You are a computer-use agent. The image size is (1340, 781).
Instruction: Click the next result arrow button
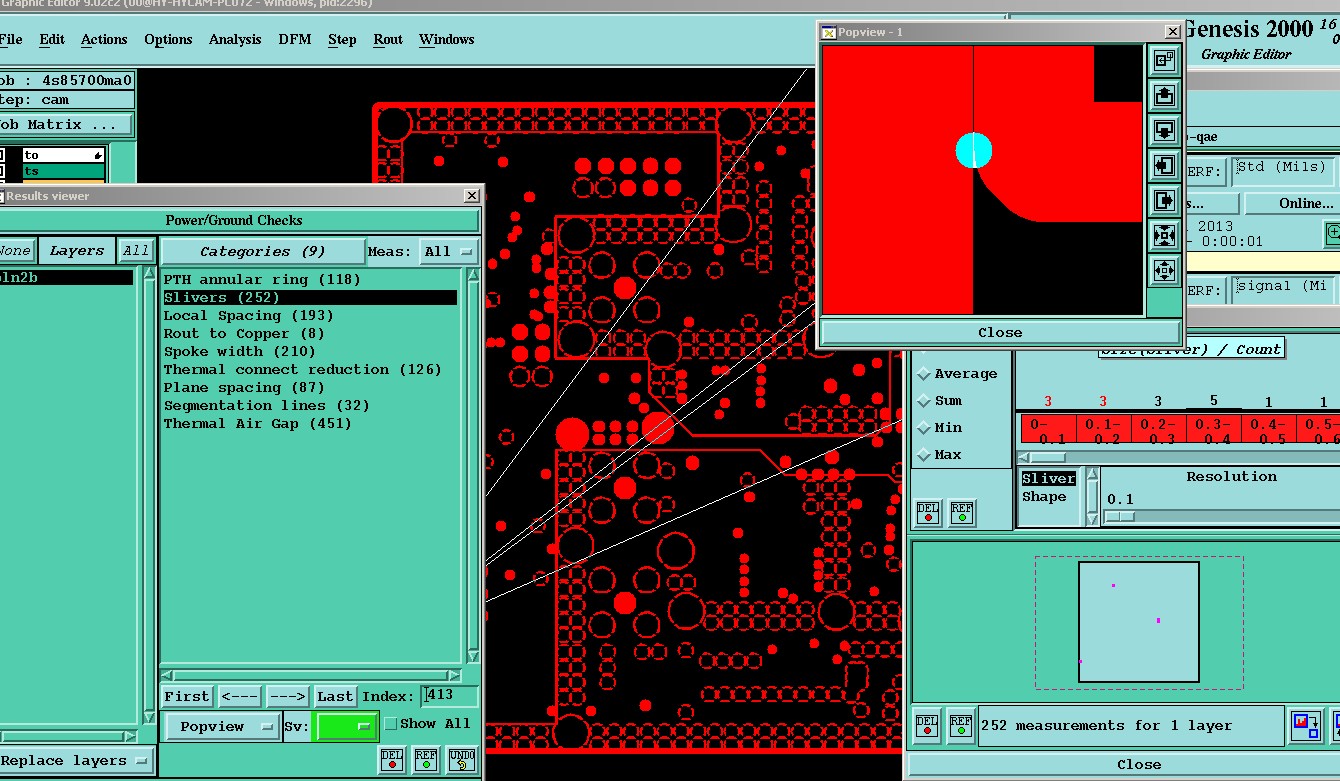287,696
